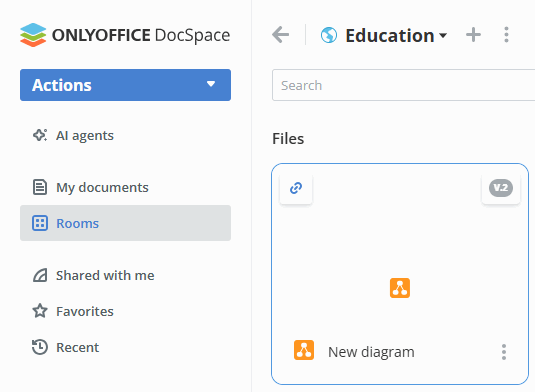Viewport: 535px width, 392px height.
Task: Click the Education room globe icon
Action: pos(329,35)
